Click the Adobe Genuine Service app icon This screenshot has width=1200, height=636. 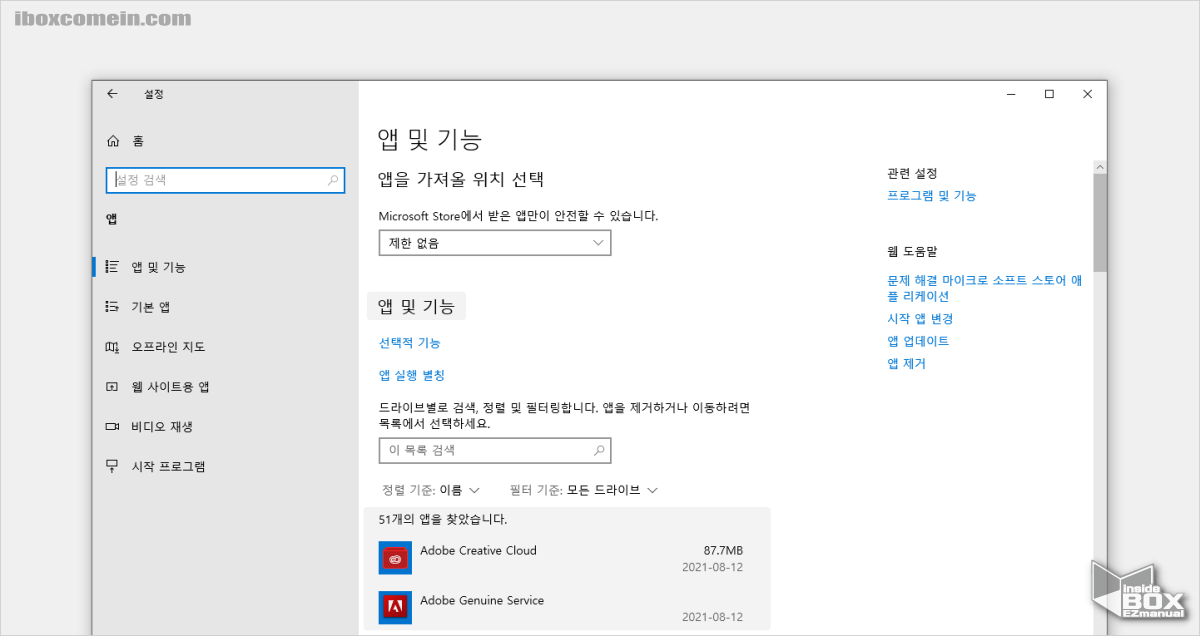click(x=394, y=608)
